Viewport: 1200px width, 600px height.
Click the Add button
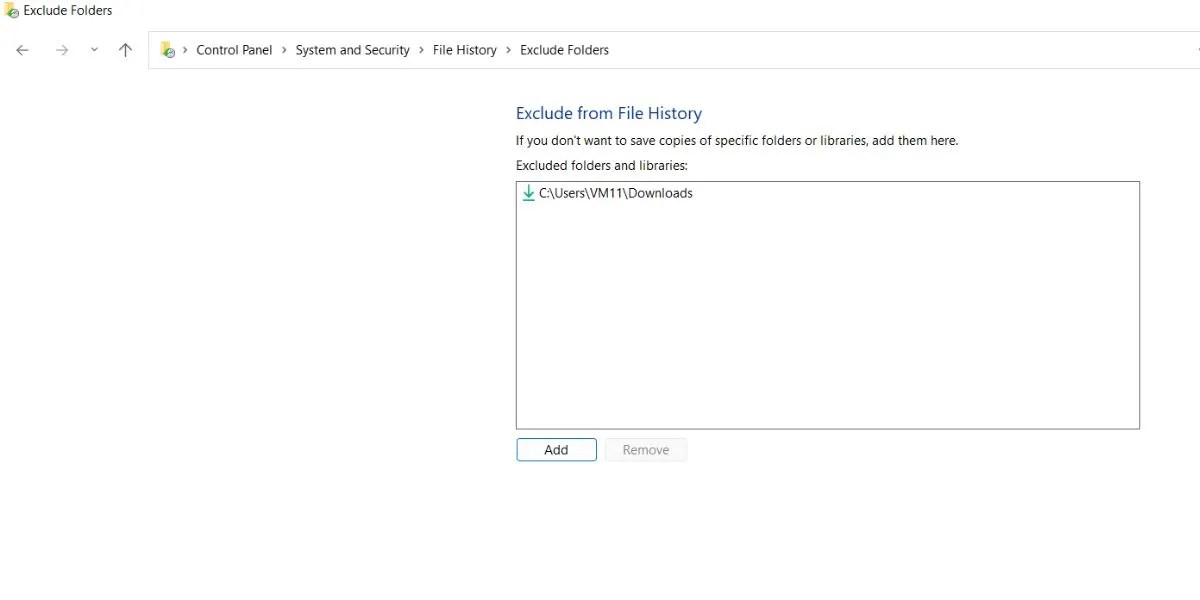pos(556,449)
